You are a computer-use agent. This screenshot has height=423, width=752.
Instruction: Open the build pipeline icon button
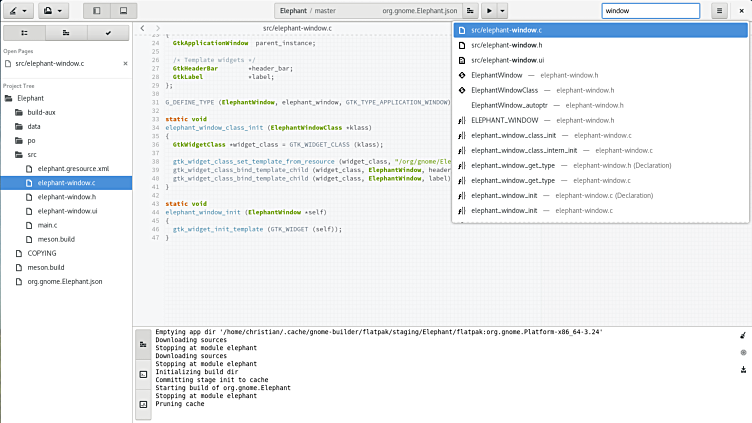point(469,10)
